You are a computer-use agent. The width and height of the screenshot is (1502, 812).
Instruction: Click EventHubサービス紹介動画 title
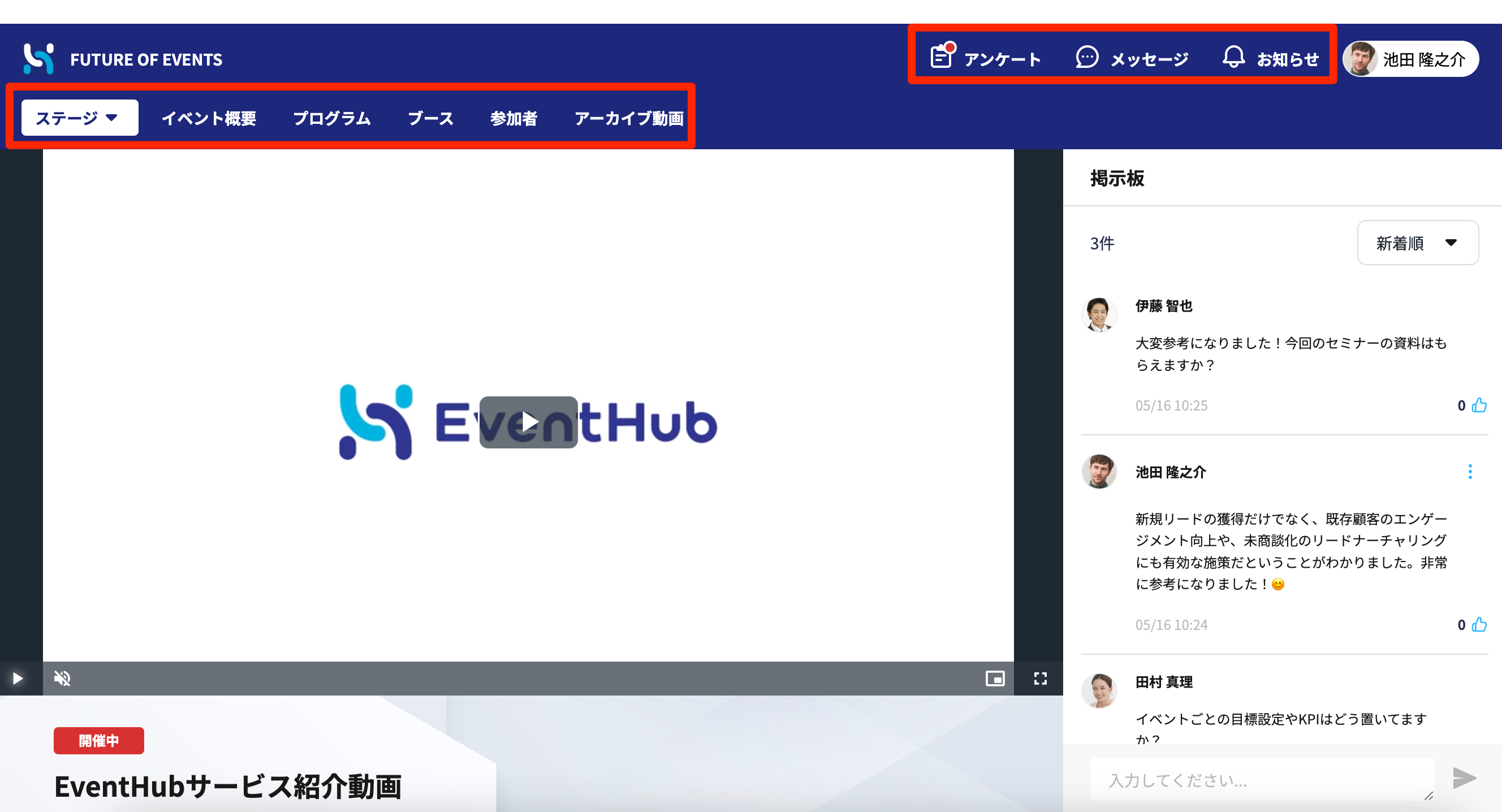click(228, 787)
